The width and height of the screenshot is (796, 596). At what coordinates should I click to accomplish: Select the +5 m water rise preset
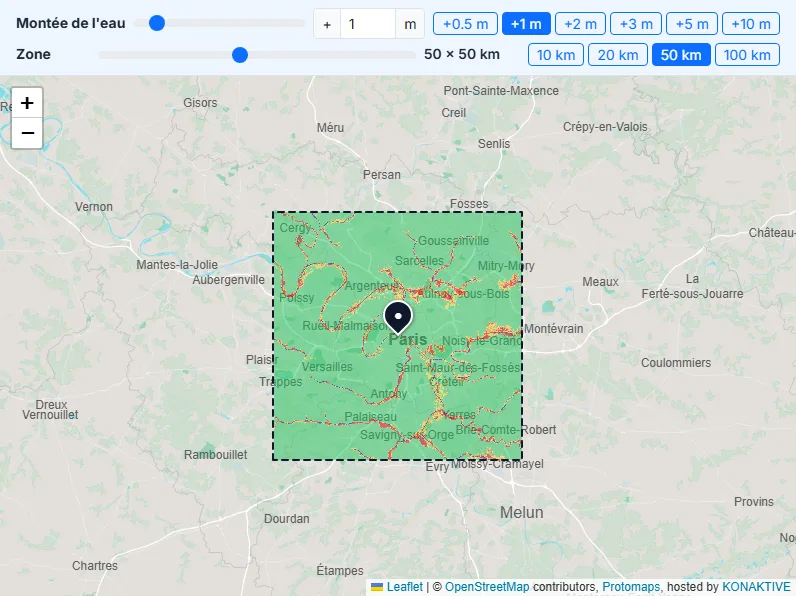[x=691, y=24]
